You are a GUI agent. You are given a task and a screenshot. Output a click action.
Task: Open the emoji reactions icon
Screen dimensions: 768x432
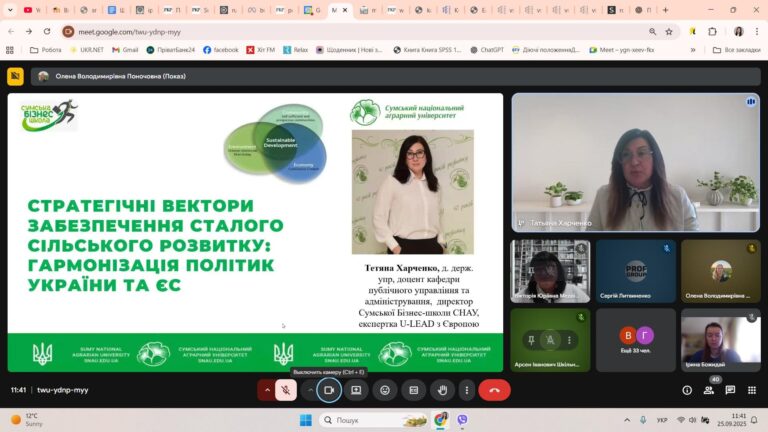pyautogui.click(x=385, y=390)
